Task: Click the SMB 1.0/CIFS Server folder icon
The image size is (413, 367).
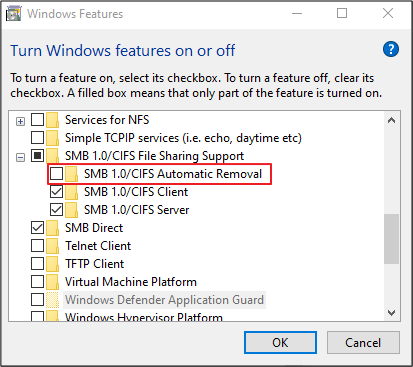Action: (71, 210)
